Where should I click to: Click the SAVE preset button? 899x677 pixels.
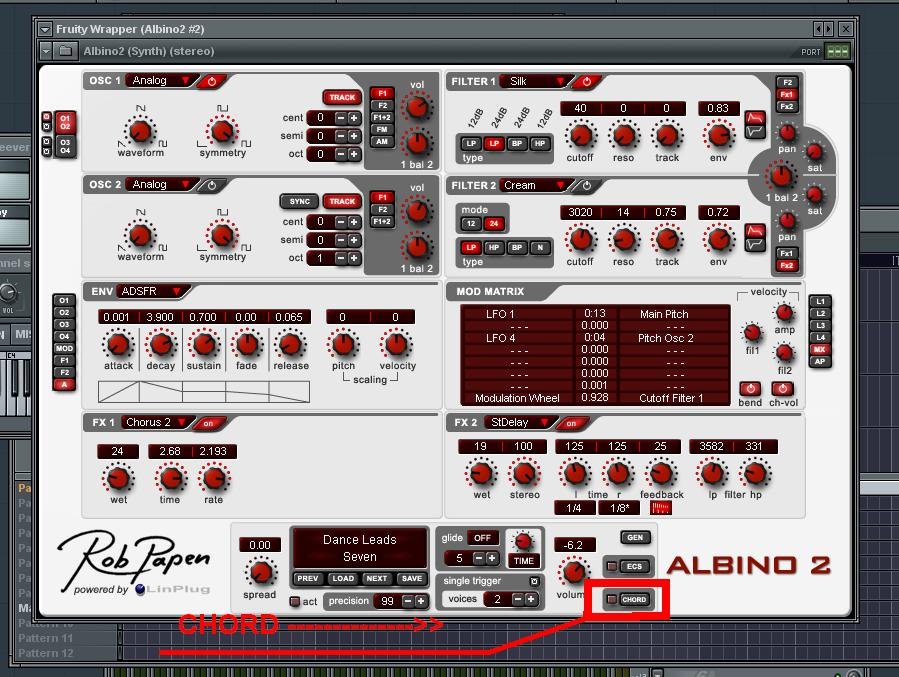(x=411, y=579)
